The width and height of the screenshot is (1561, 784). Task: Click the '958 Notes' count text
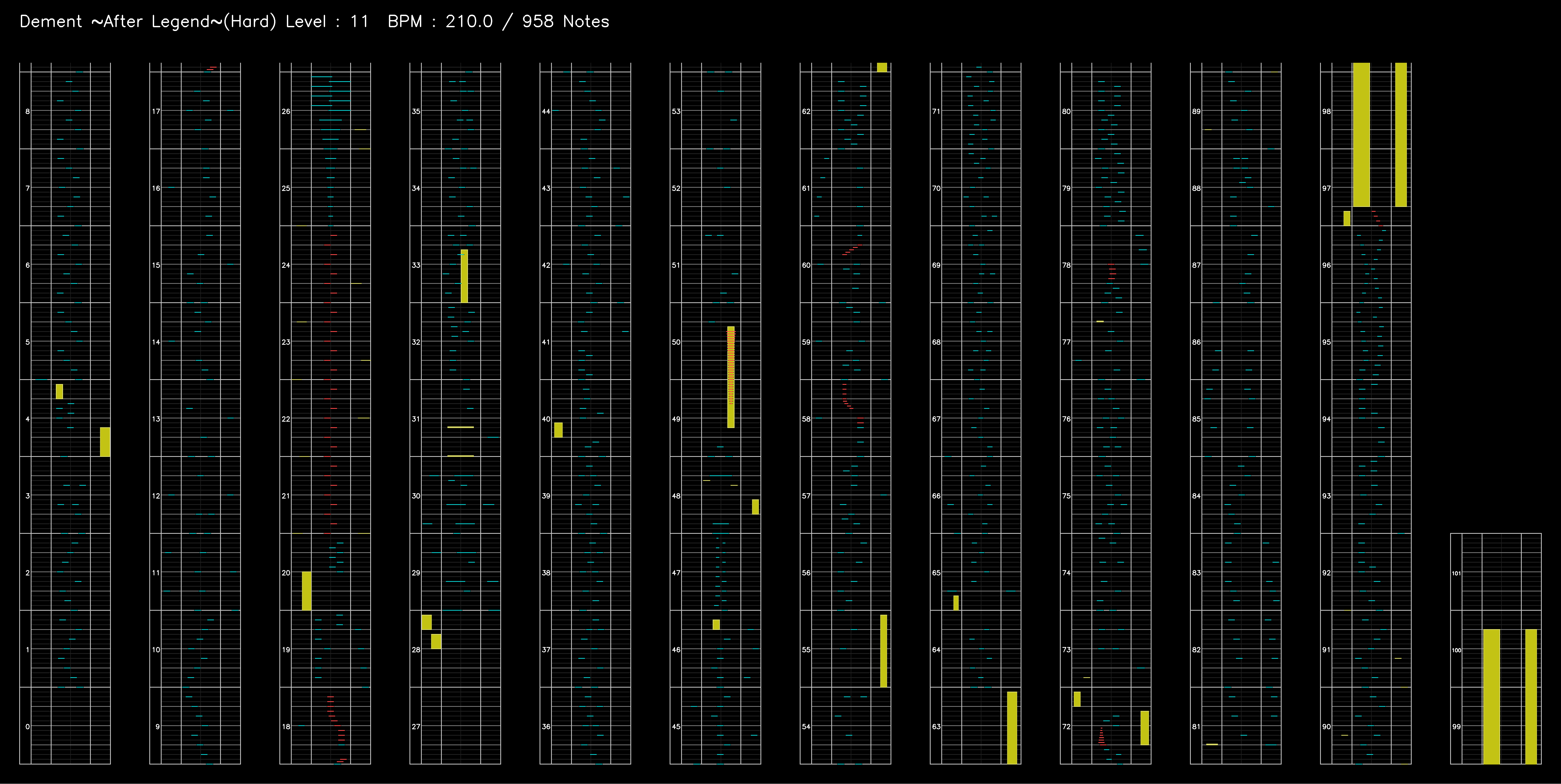tap(565, 22)
